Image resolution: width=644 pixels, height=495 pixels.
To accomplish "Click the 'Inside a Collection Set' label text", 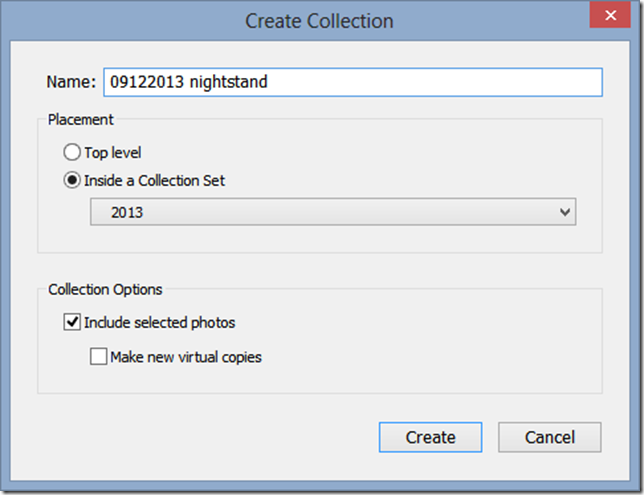I will point(154,181).
